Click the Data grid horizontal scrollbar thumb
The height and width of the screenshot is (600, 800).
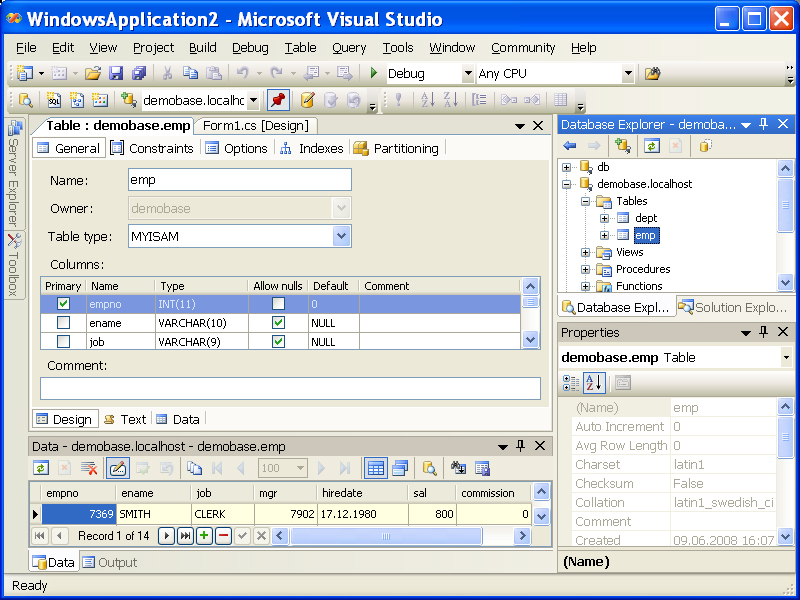[386, 536]
